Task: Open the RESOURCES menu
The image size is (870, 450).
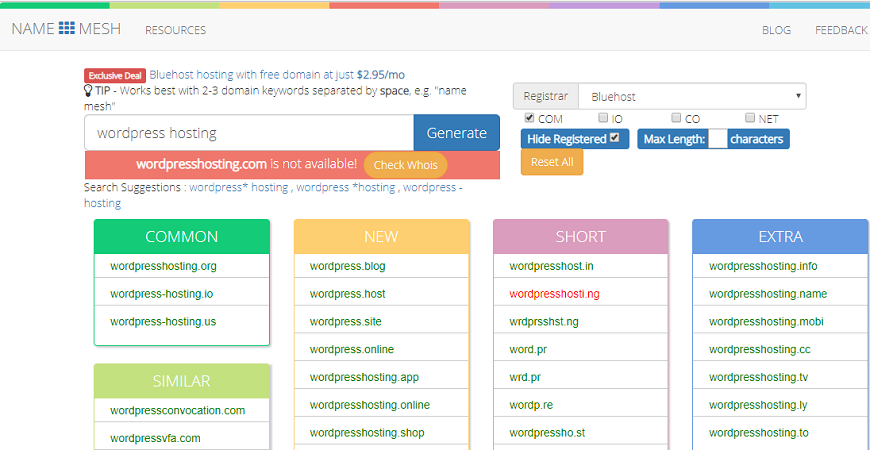Action: (175, 30)
